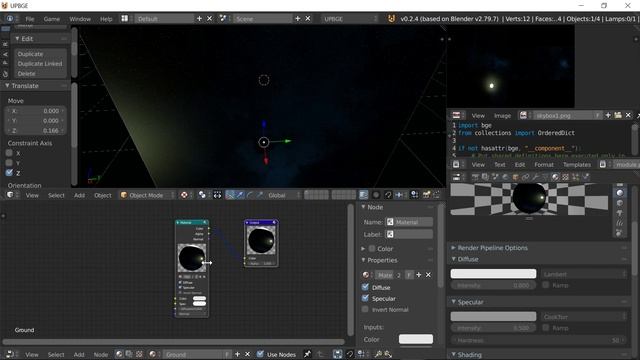640x360 pixels.
Task: Click the layers icon in 3D view header
Action: (363, 195)
